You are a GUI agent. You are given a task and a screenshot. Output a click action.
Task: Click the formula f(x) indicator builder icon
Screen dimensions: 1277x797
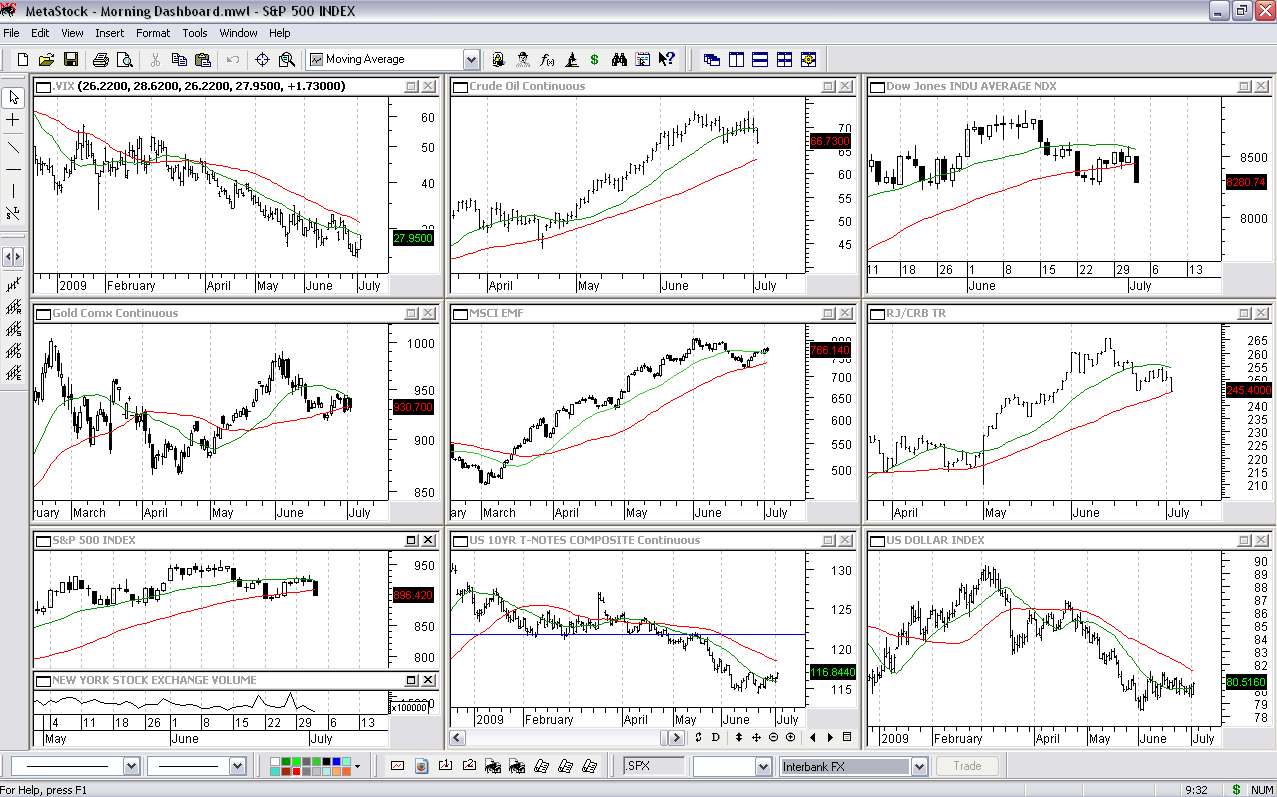[x=547, y=59]
